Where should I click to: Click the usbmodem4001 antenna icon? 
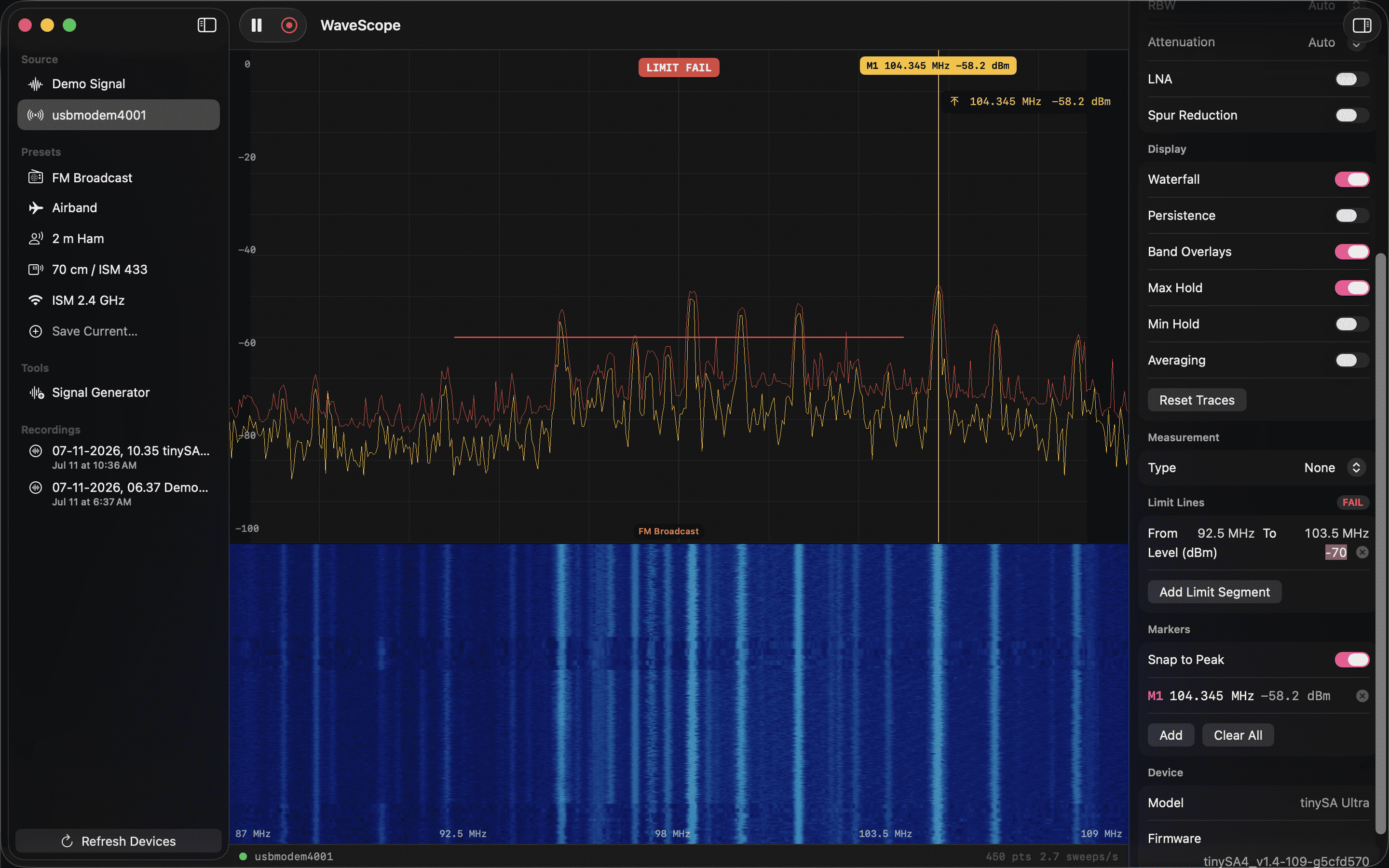pos(36,115)
